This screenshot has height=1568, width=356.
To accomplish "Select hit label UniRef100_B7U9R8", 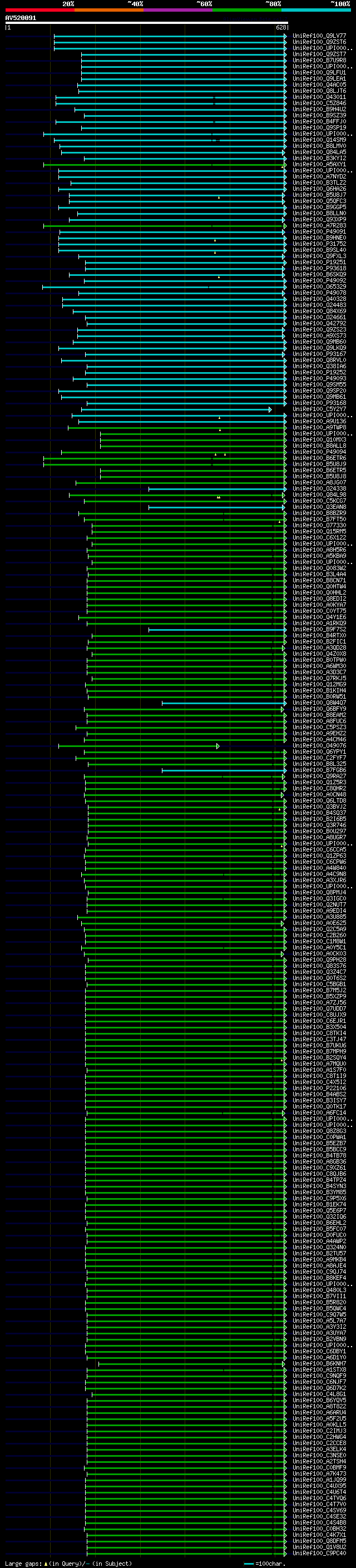I will (x=319, y=60).
